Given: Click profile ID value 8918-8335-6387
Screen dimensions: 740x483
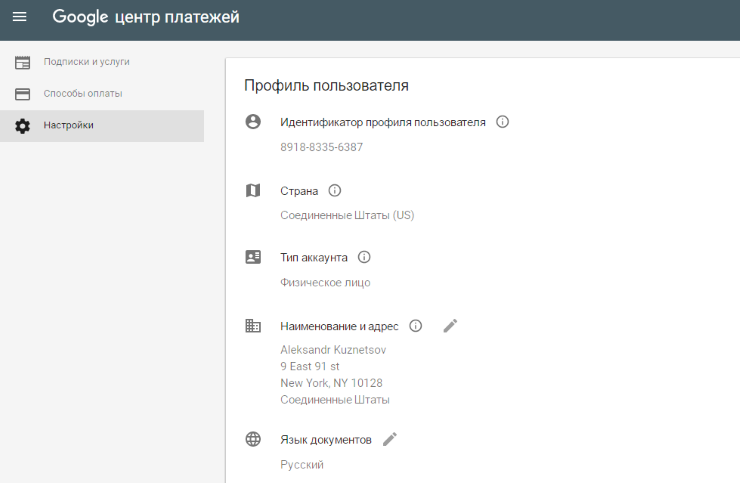Looking at the screenshot, I should [x=321, y=147].
